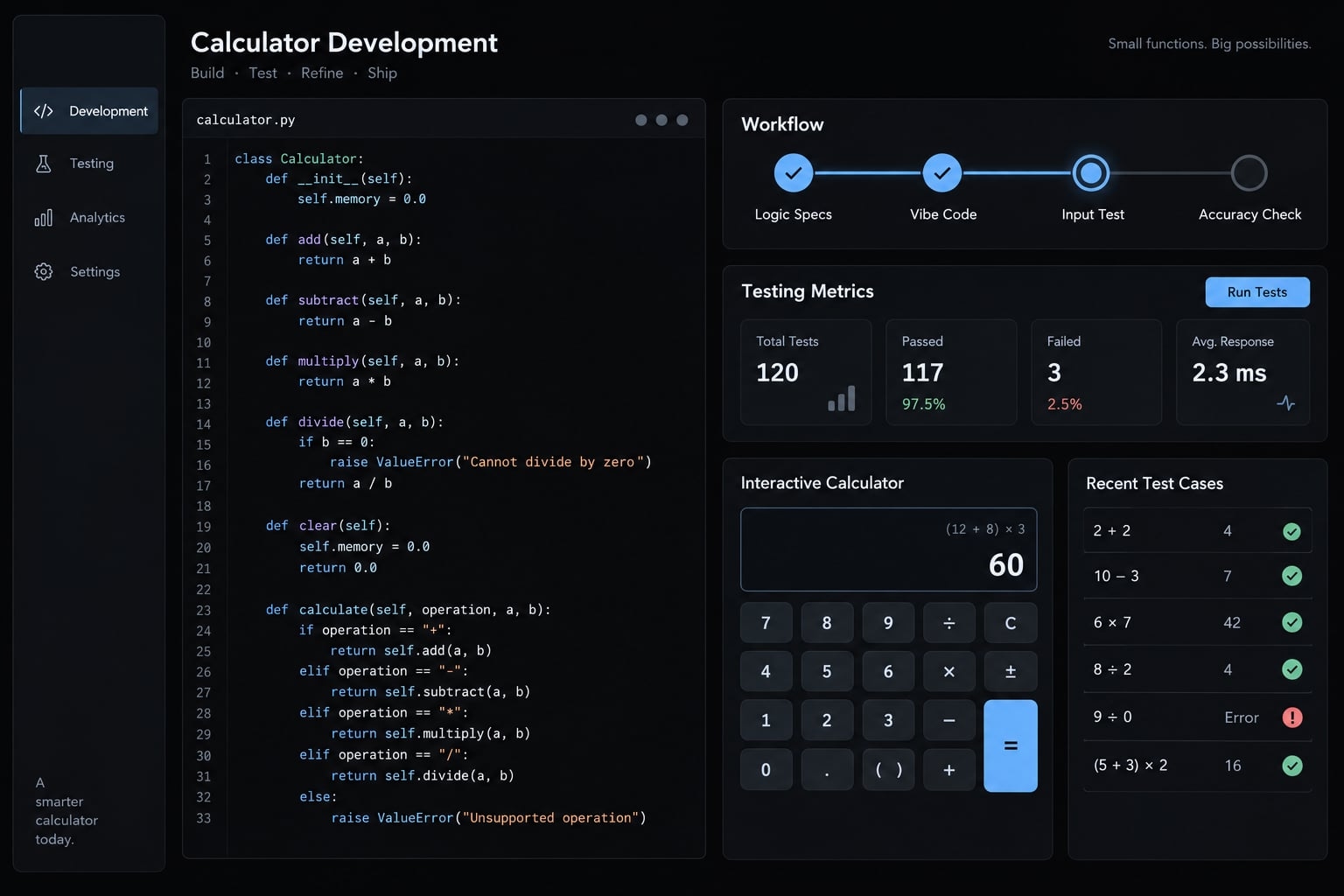
Task: Open the Development section in sidebar
Action: pyautogui.click(x=89, y=111)
